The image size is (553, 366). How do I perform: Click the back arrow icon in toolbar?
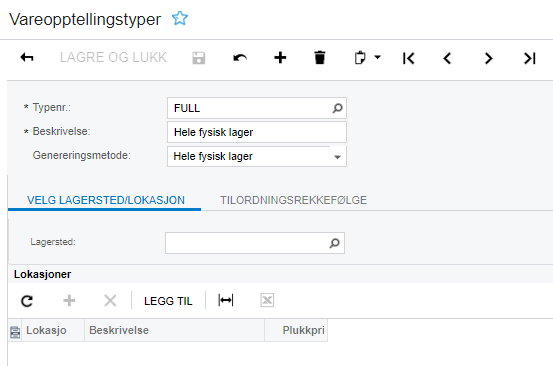click(27, 57)
